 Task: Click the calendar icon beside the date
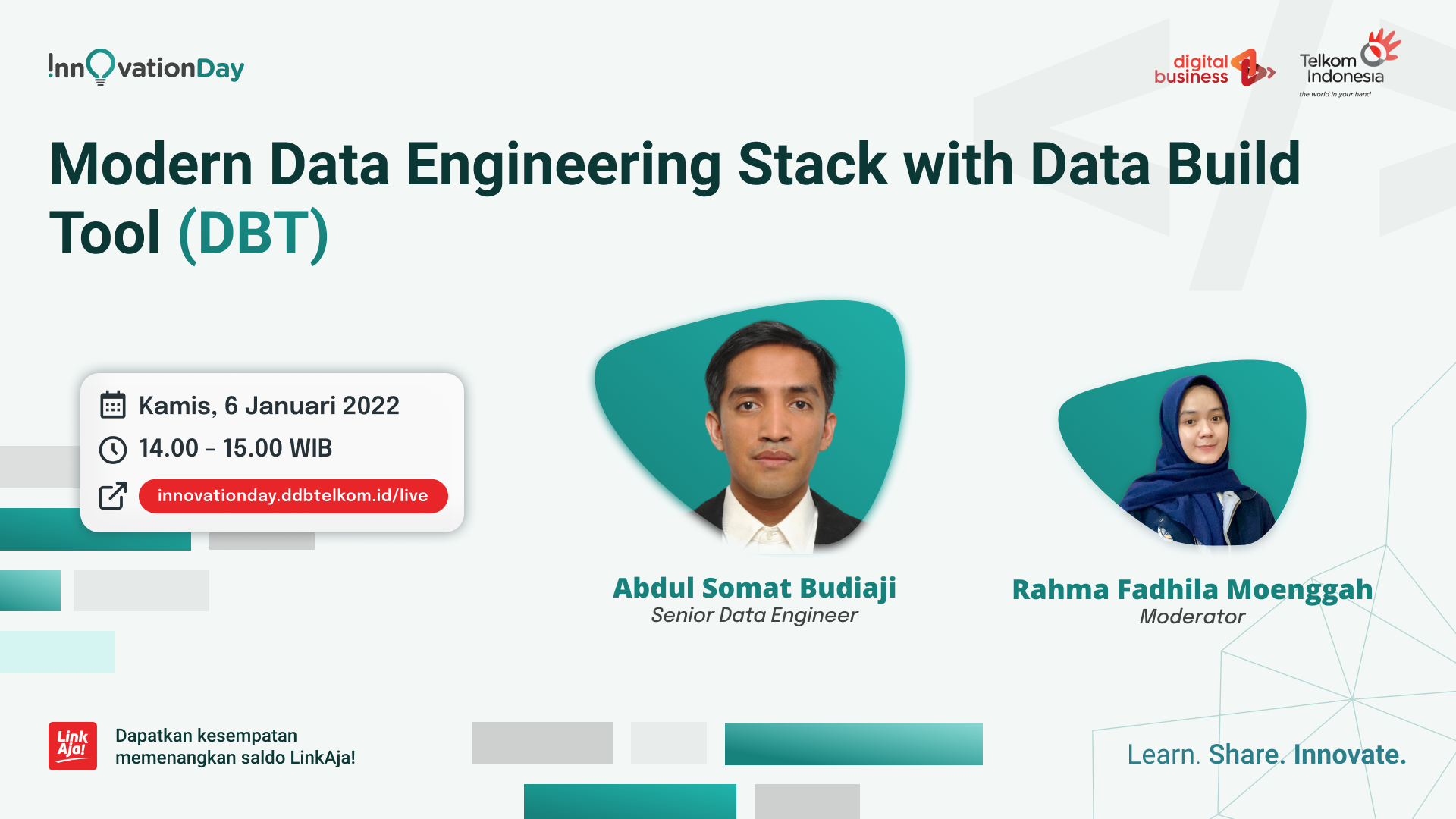click(113, 405)
